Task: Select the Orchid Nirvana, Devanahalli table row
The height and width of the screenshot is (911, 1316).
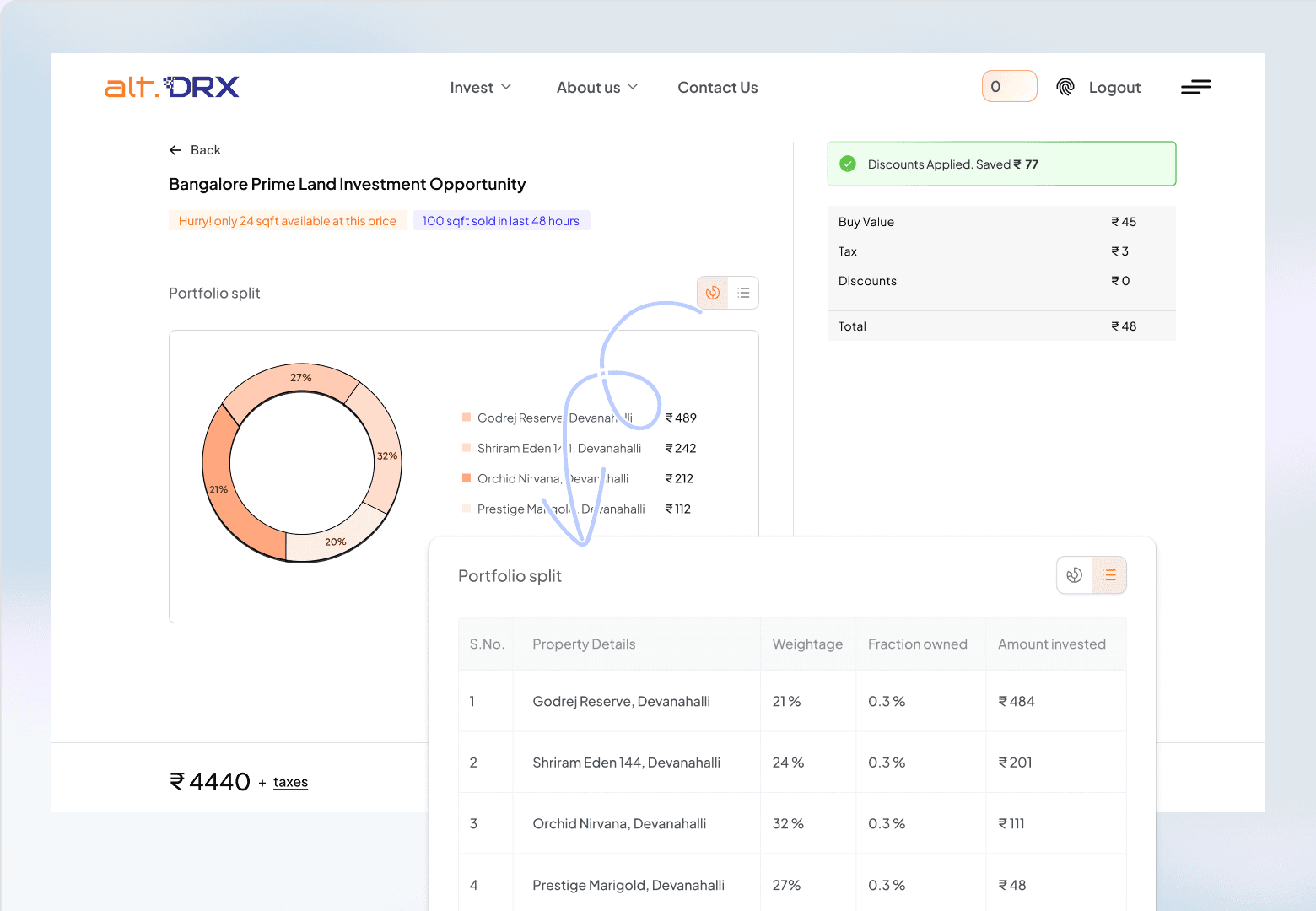Action: coord(792,823)
